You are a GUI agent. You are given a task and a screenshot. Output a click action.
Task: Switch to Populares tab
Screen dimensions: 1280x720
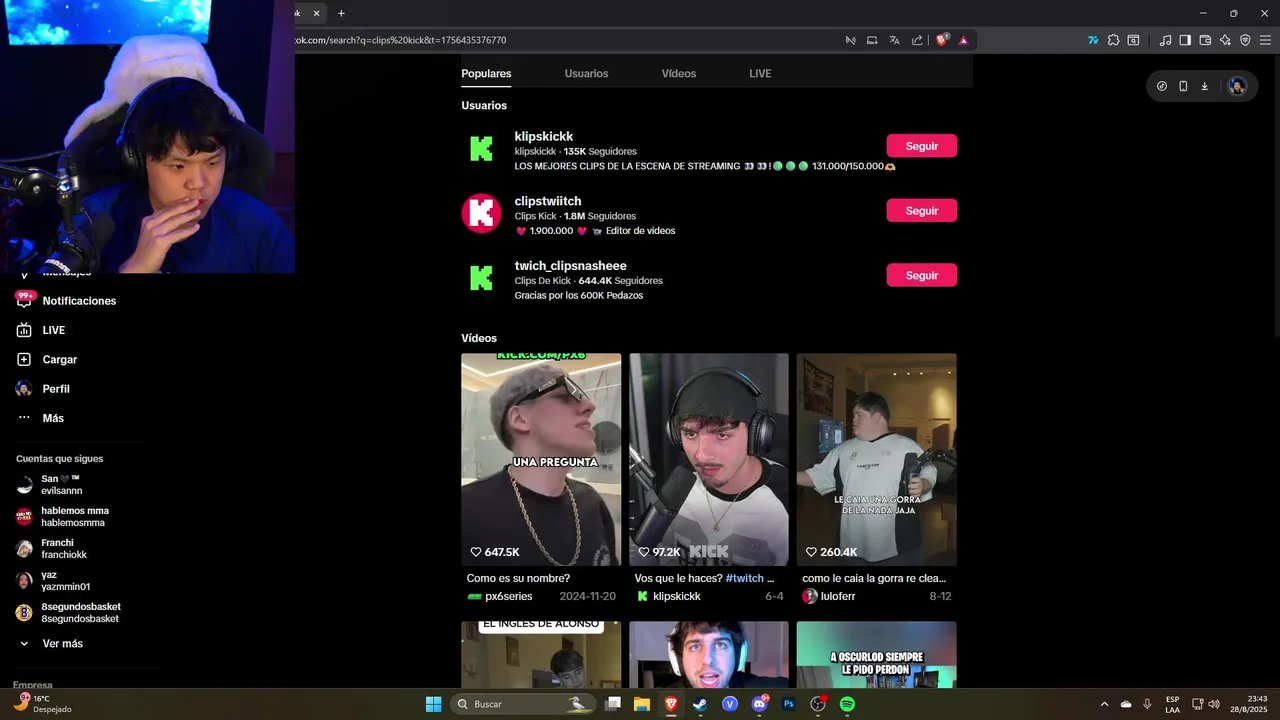click(x=486, y=73)
